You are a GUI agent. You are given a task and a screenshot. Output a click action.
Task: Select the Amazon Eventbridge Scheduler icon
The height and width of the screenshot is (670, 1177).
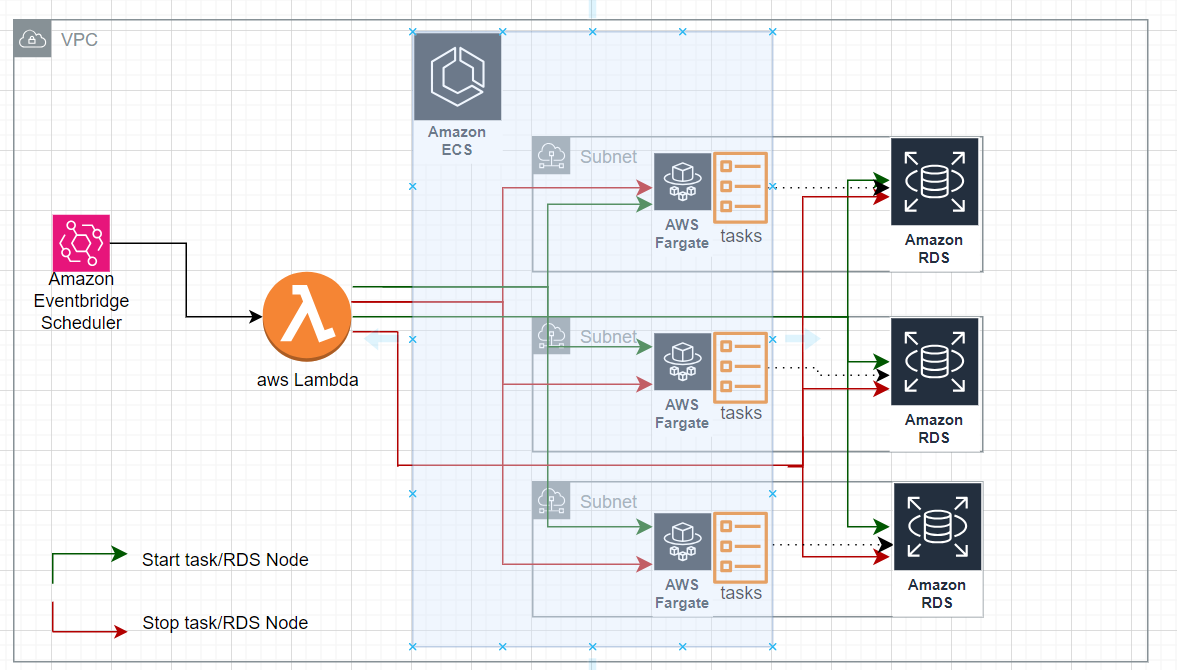click(x=81, y=241)
